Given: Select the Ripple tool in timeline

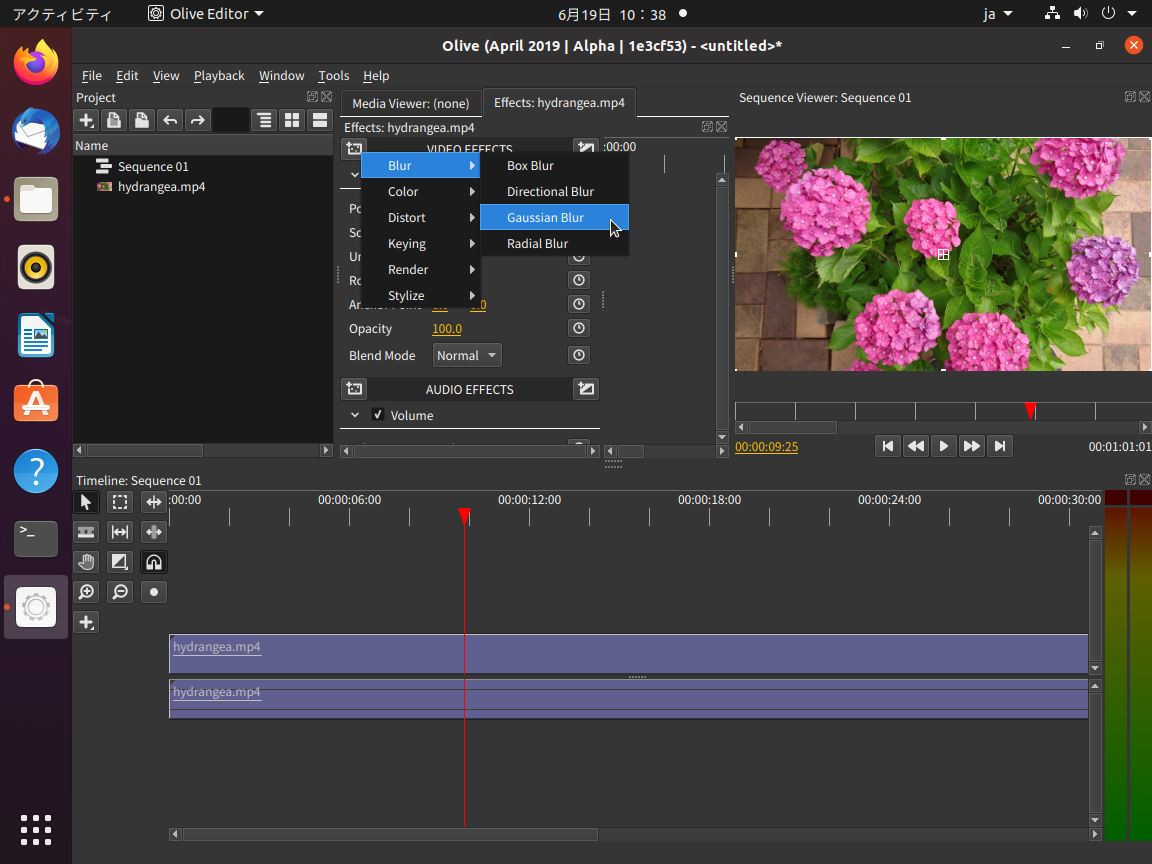Looking at the screenshot, I should point(154,502).
